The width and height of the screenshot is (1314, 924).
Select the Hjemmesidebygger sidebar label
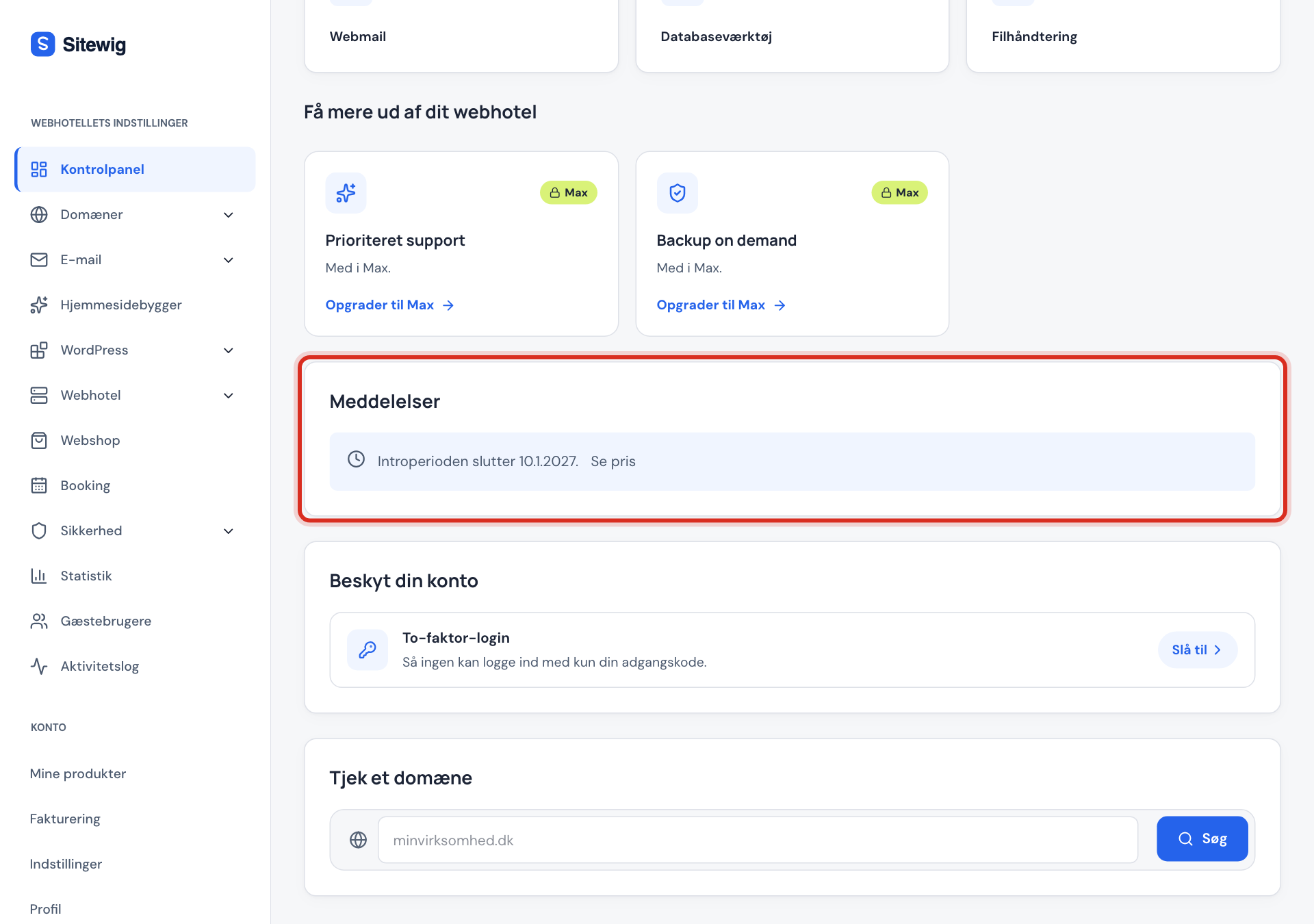pos(121,305)
